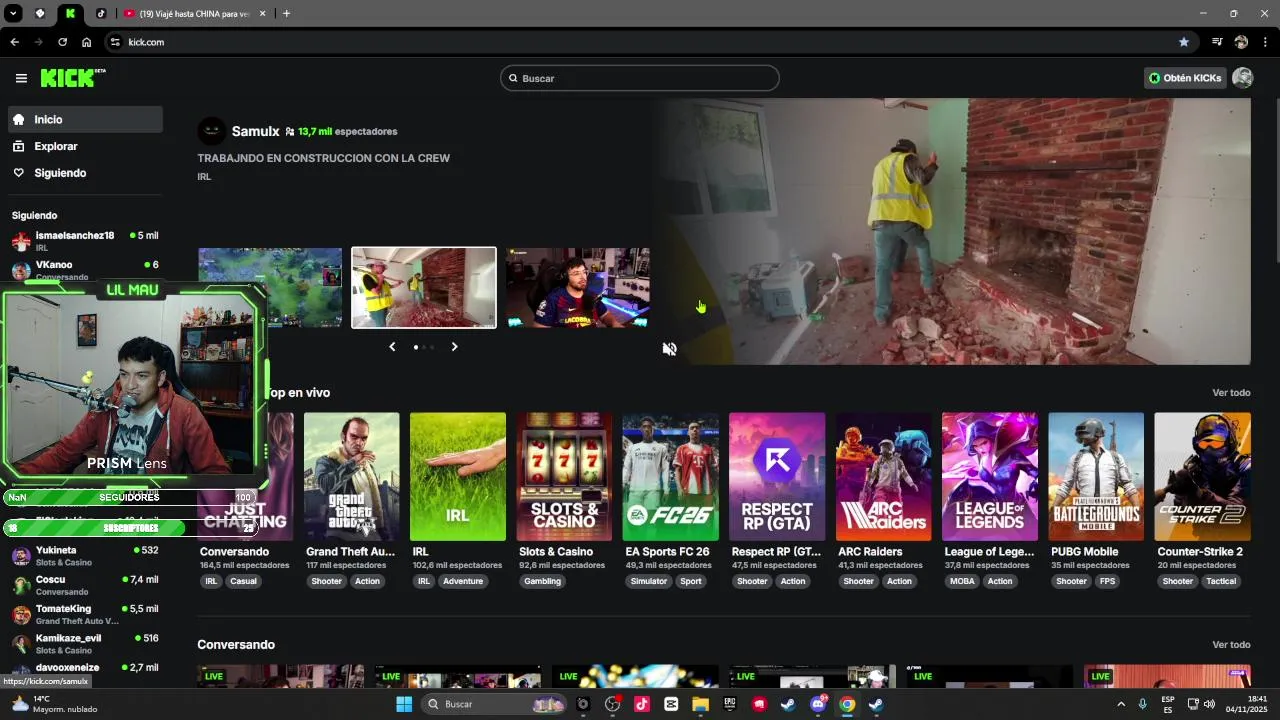Open Counter-Strike 2 category card
Image resolution: width=1280 pixels, height=720 pixels.
(x=1203, y=477)
